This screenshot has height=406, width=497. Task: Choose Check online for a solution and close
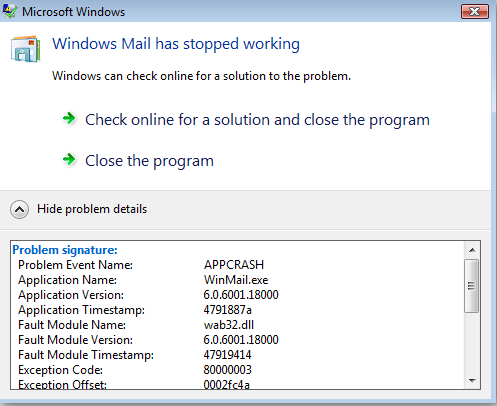[x=257, y=120]
